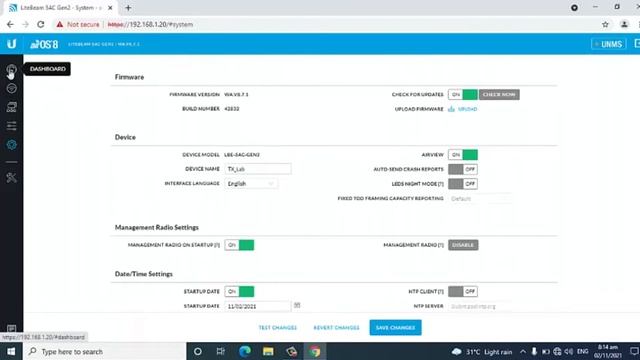This screenshot has height=360, width=640.
Task: Toggle the airView switch
Action: point(463,155)
